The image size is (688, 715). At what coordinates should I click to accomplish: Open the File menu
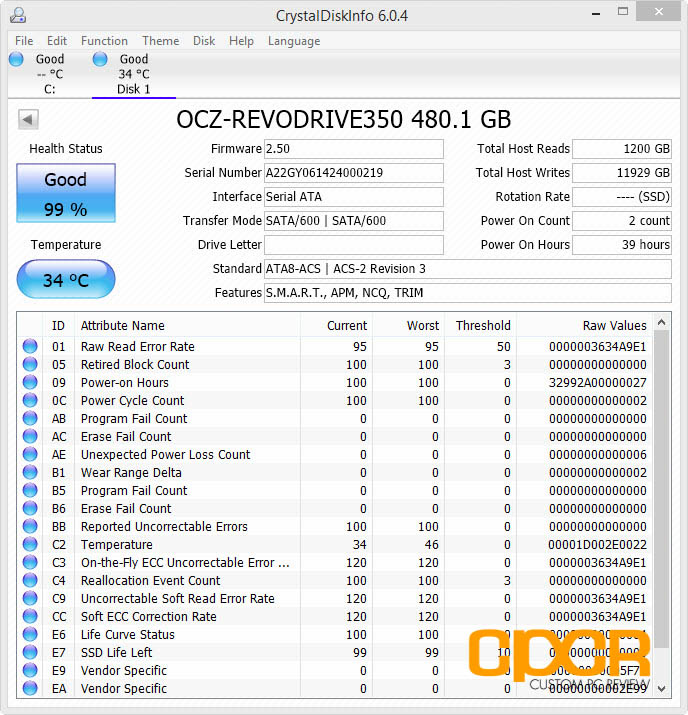click(24, 41)
